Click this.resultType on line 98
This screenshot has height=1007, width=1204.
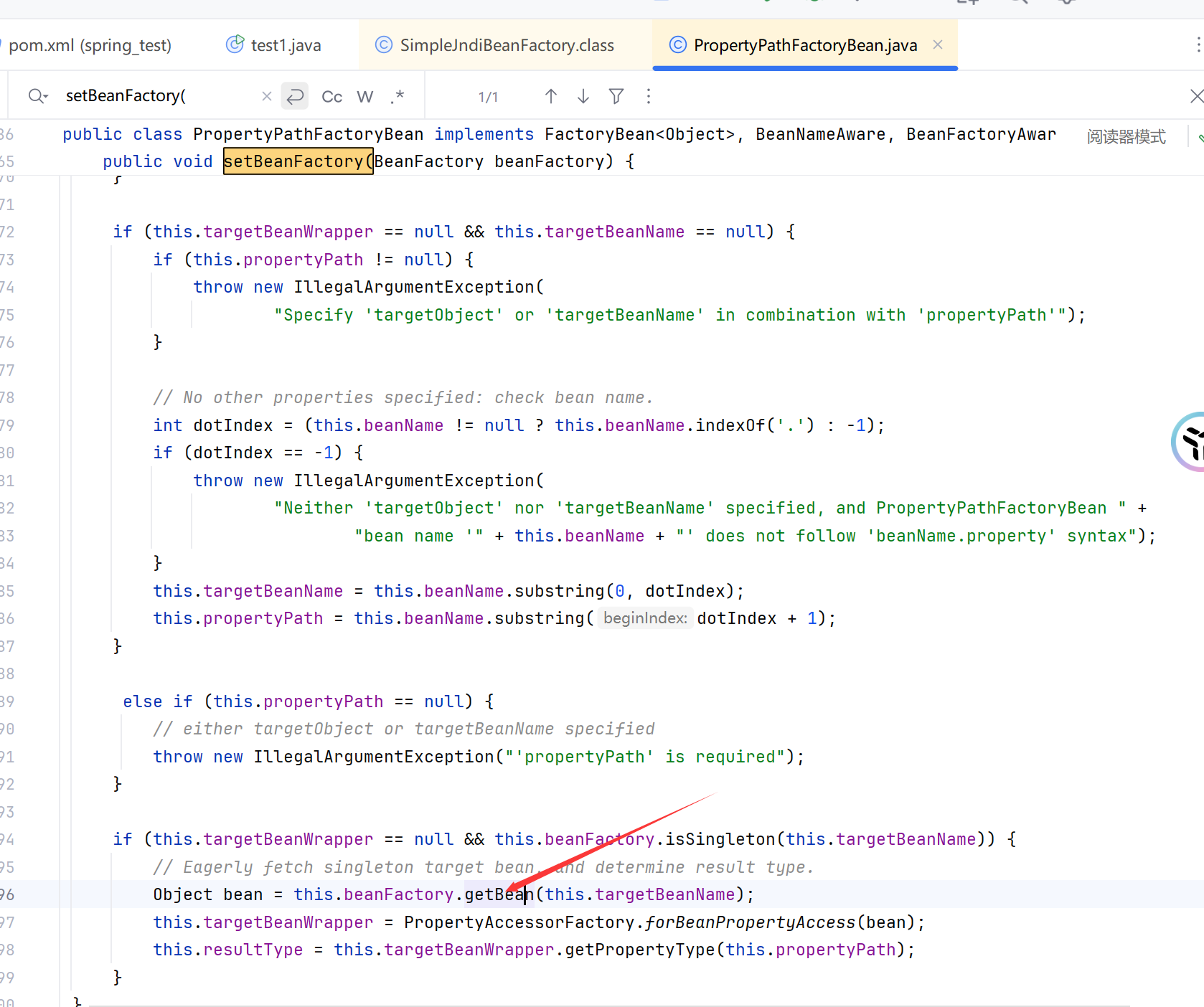[228, 950]
